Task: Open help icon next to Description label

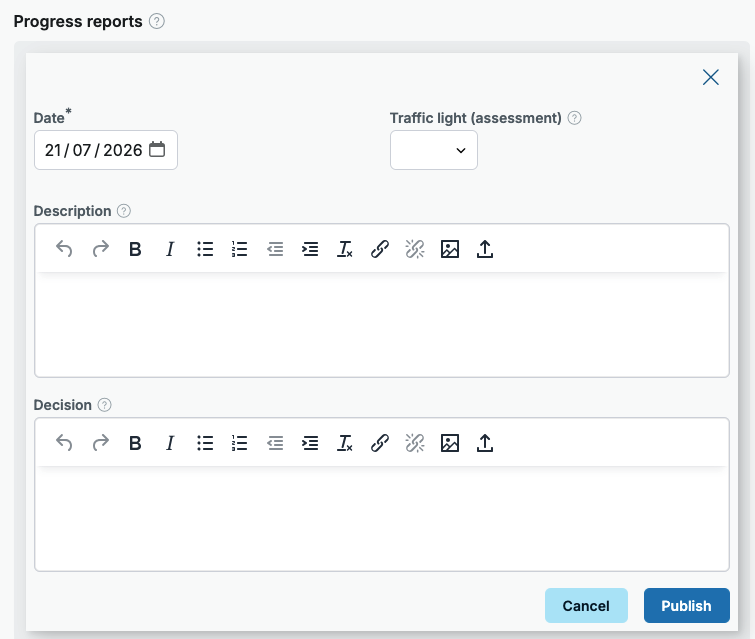Action: coord(124,211)
